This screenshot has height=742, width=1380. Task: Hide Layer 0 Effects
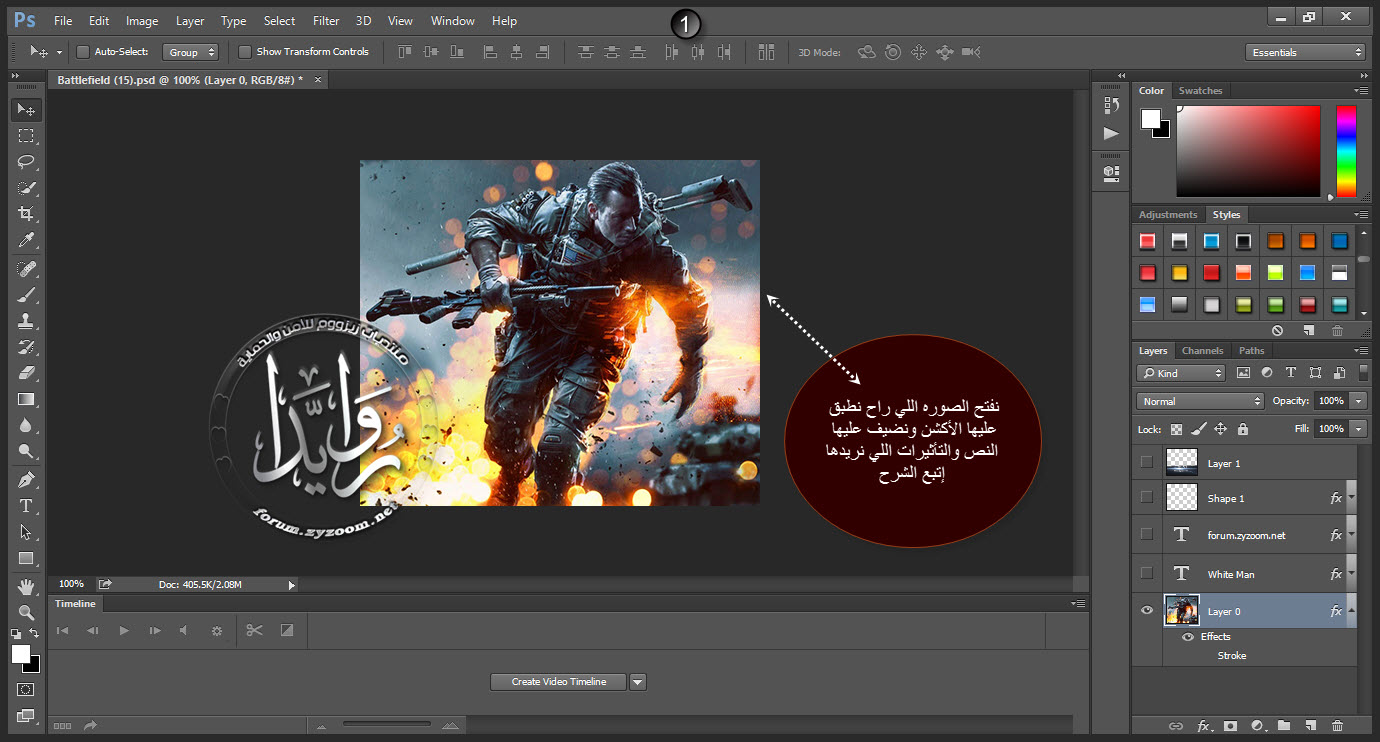(1188, 637)
